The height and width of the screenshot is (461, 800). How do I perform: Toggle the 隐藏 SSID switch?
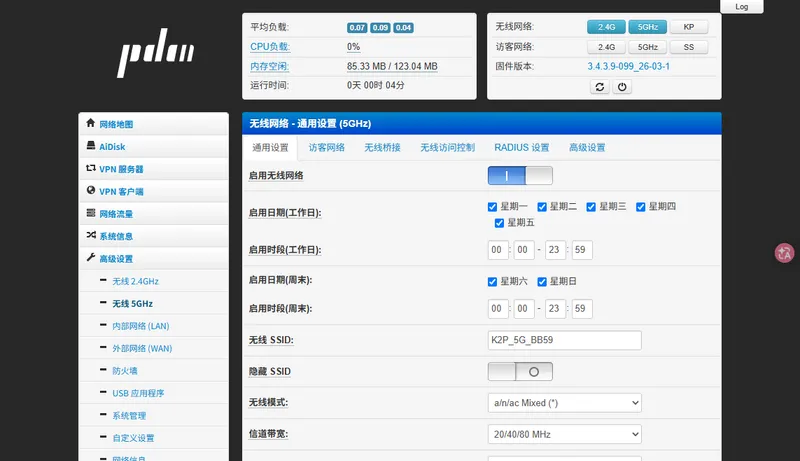(520, 371)
